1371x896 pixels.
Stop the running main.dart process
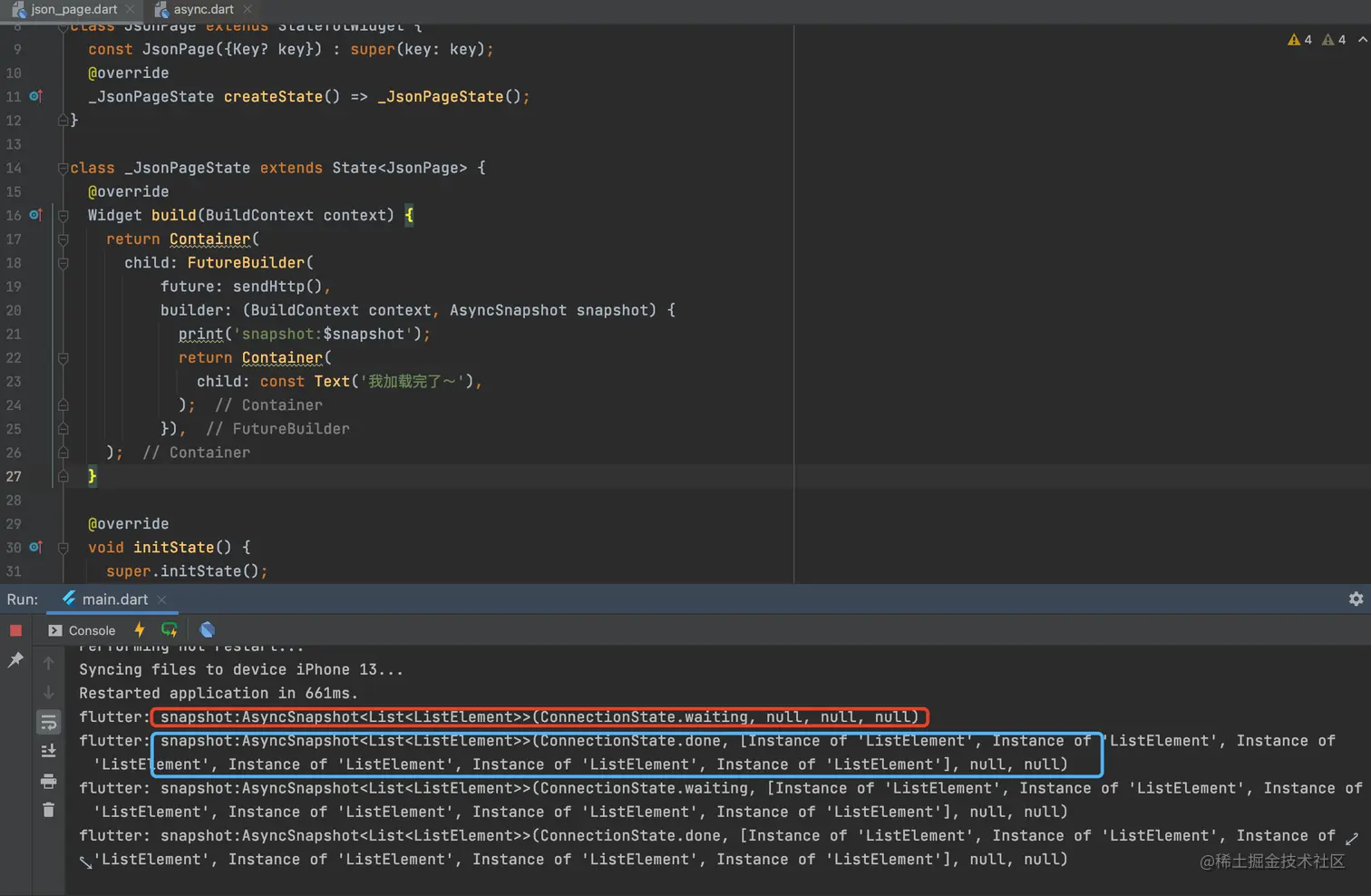15,630
